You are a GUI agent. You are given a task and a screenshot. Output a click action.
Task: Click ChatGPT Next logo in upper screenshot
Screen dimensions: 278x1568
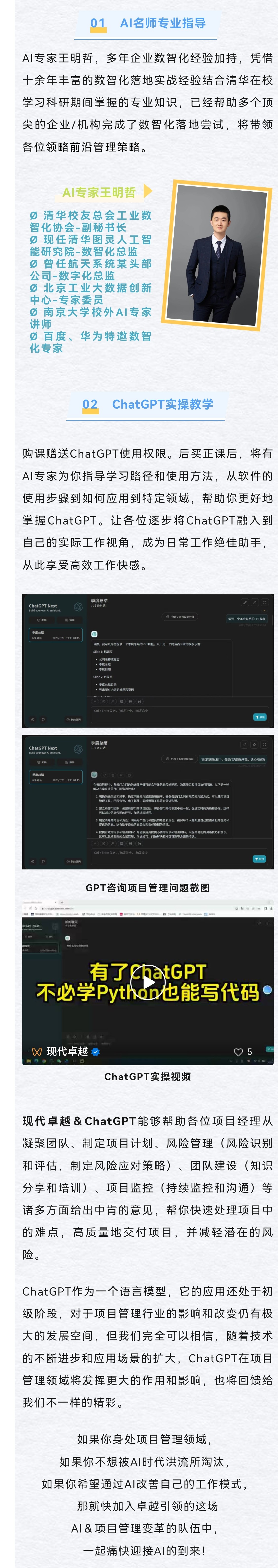tap(78, 607)
